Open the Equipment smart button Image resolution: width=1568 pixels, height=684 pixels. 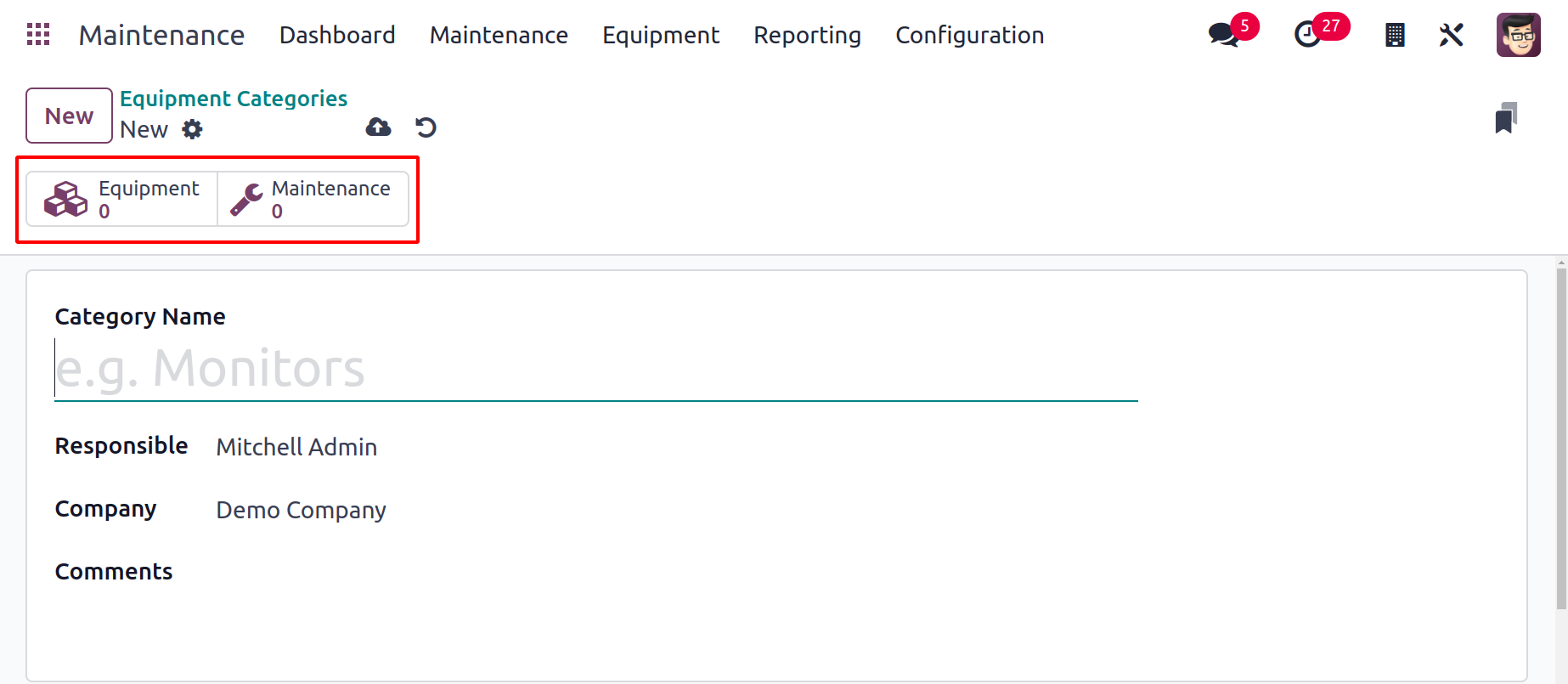(x=122, y=199)
